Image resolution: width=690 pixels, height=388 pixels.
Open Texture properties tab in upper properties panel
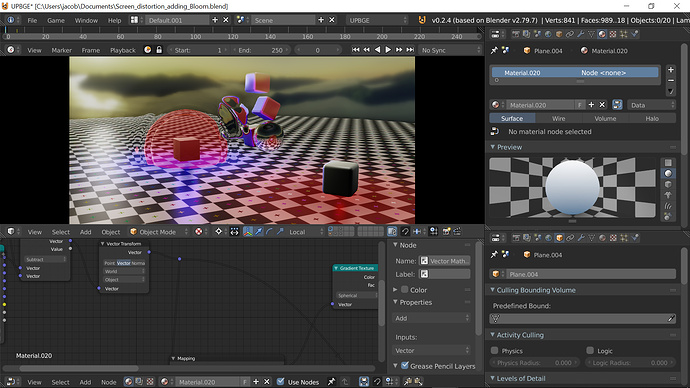(x=613, y=34)
